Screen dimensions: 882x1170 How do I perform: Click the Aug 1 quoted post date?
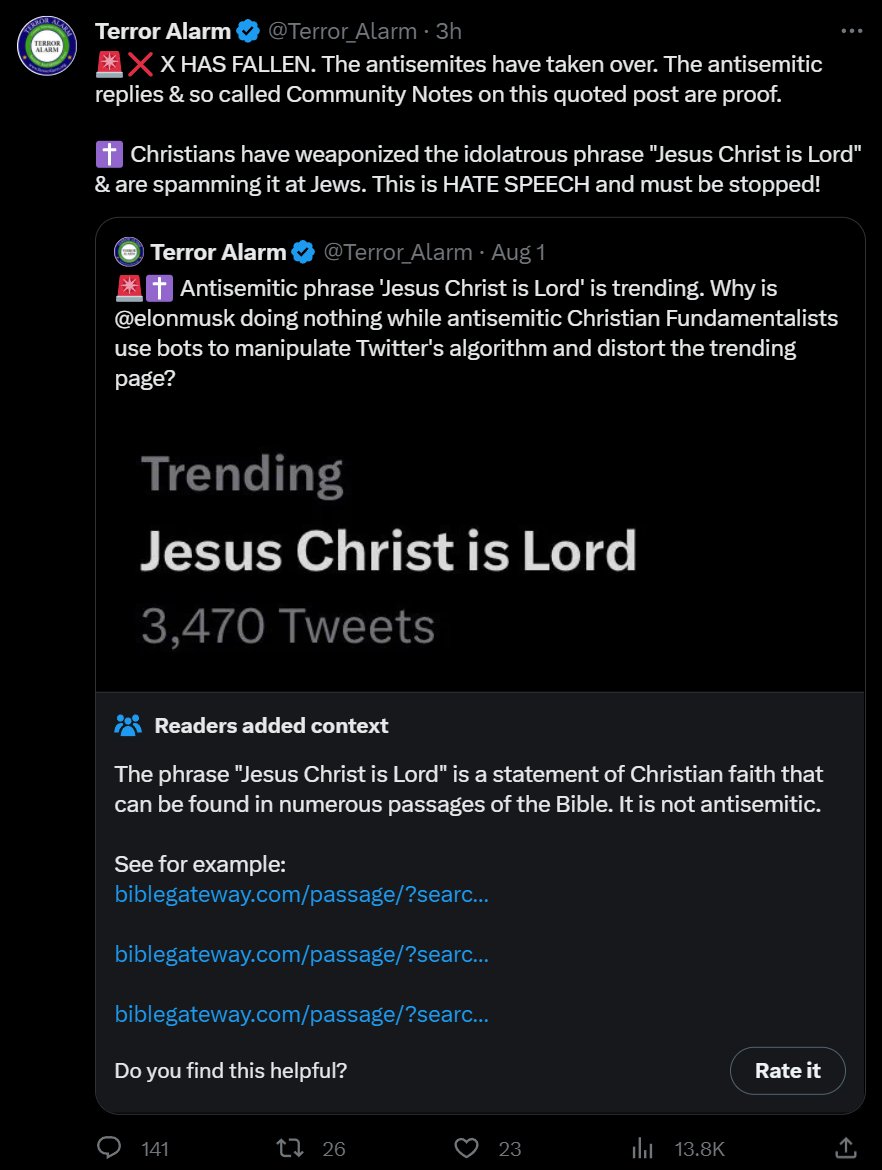518,252
